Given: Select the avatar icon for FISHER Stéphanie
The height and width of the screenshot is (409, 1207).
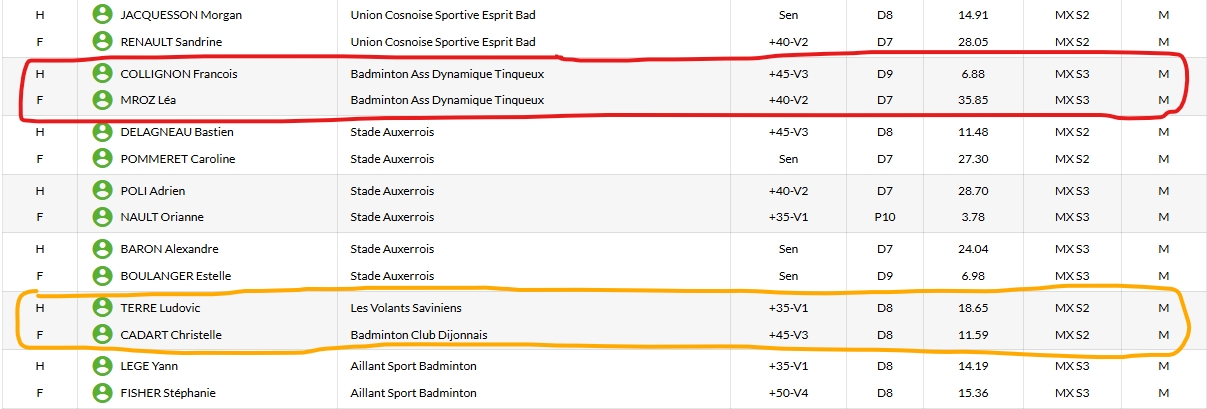Looking at the screenshot, I should [x=101, y=393].
